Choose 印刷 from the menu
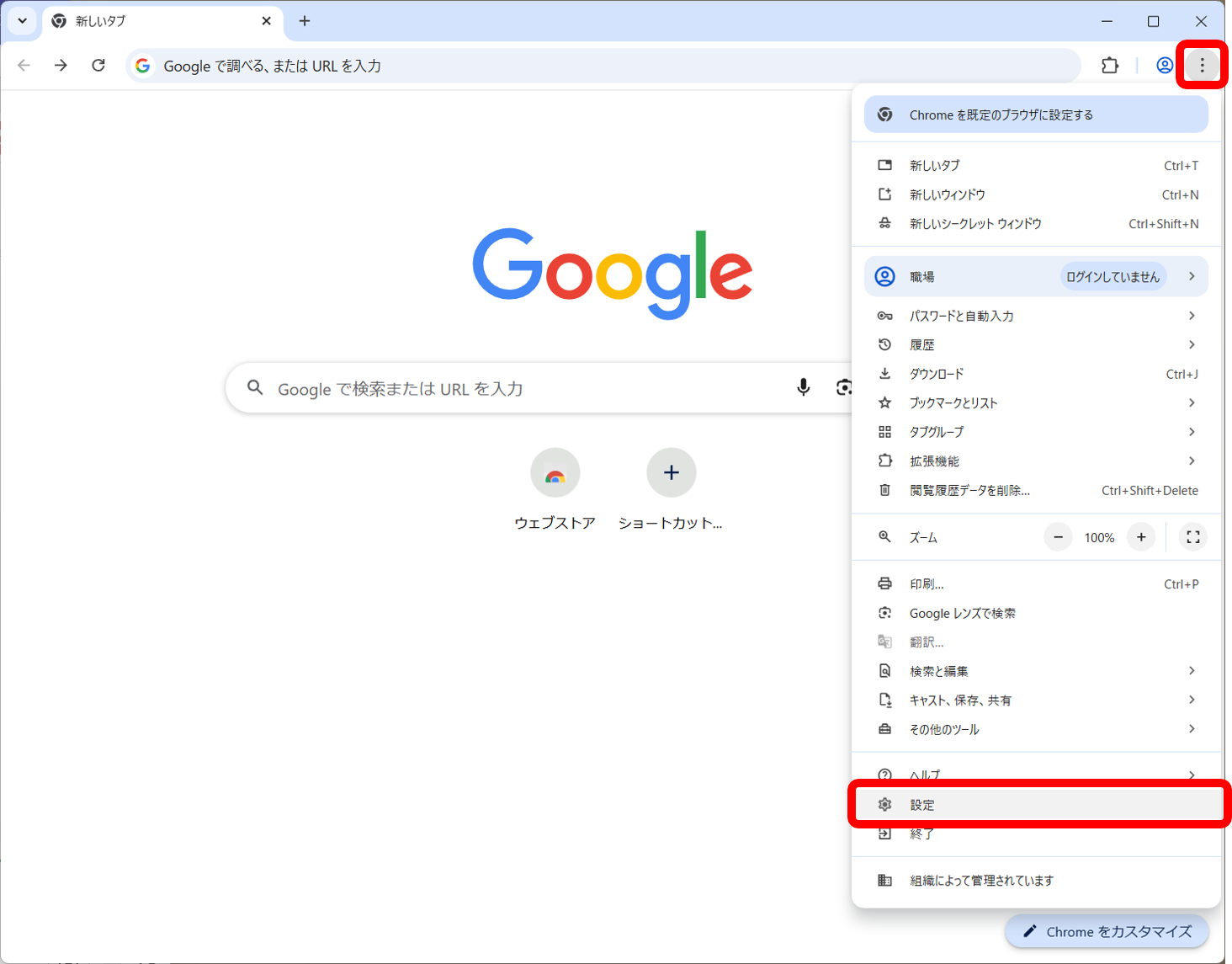1232x964 pixels. 1036,584
